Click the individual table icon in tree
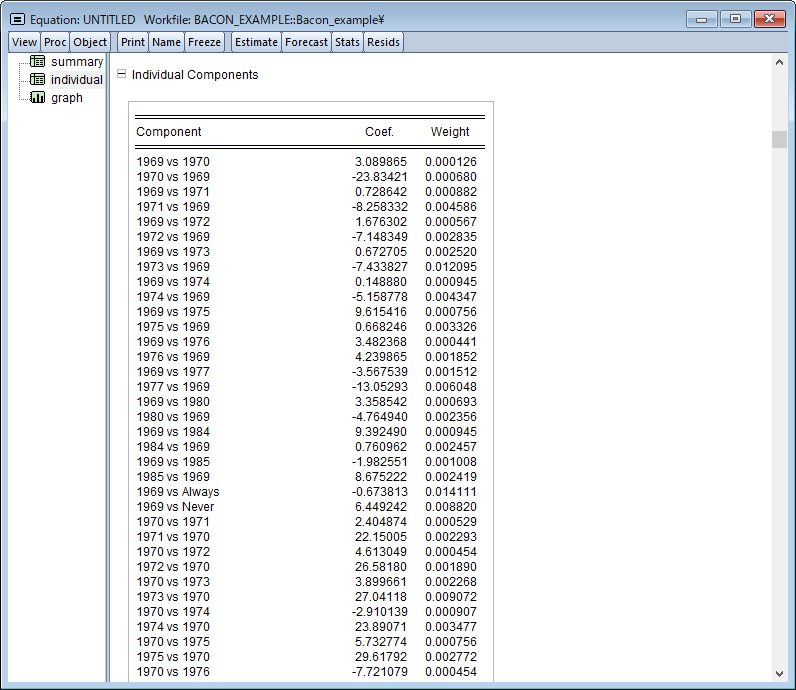This screenshot has width=796, height=690. point(37,80)
